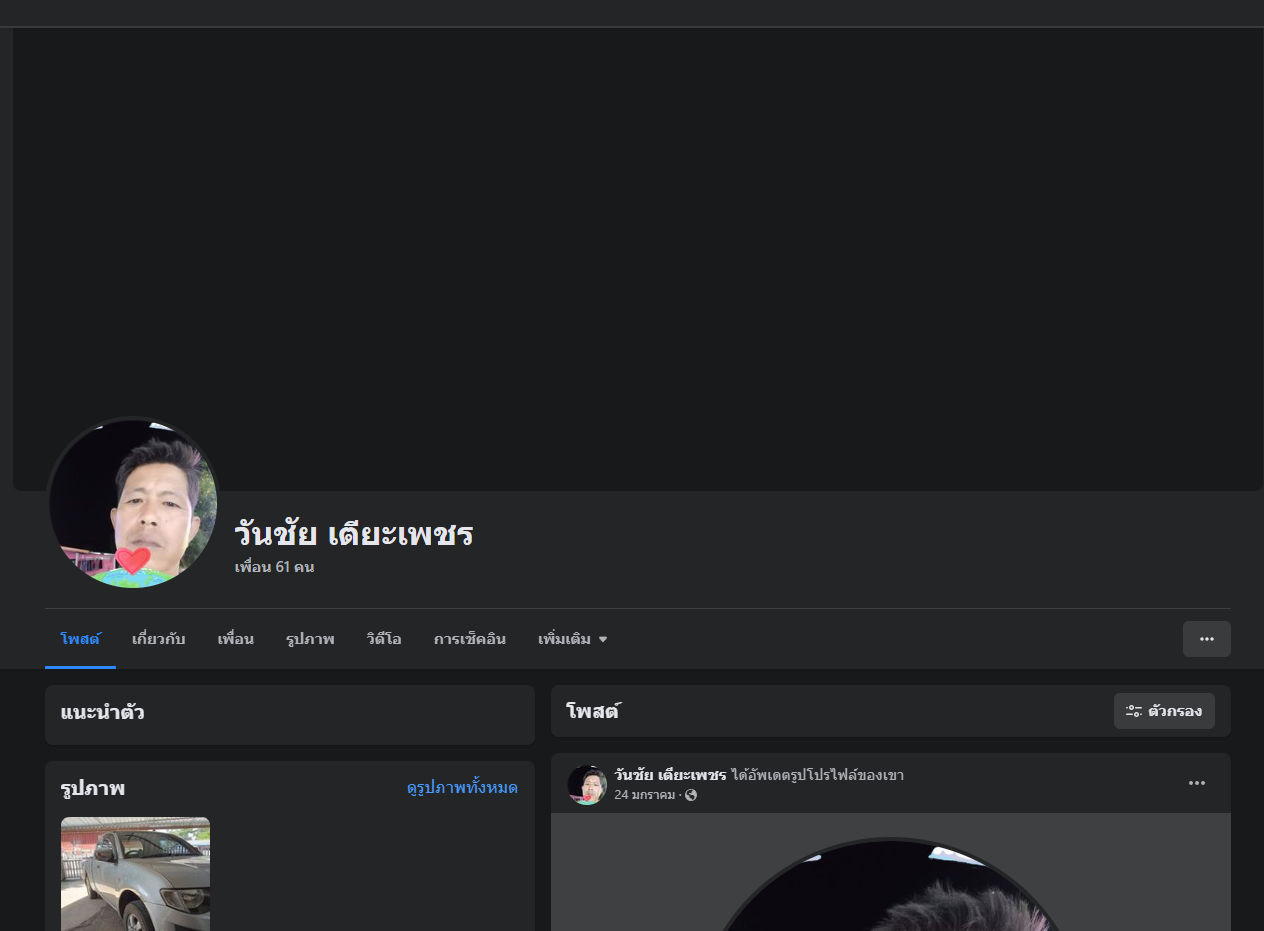
Task: Click the รูปภาพ photos card heading
Action: pos(92,788)
